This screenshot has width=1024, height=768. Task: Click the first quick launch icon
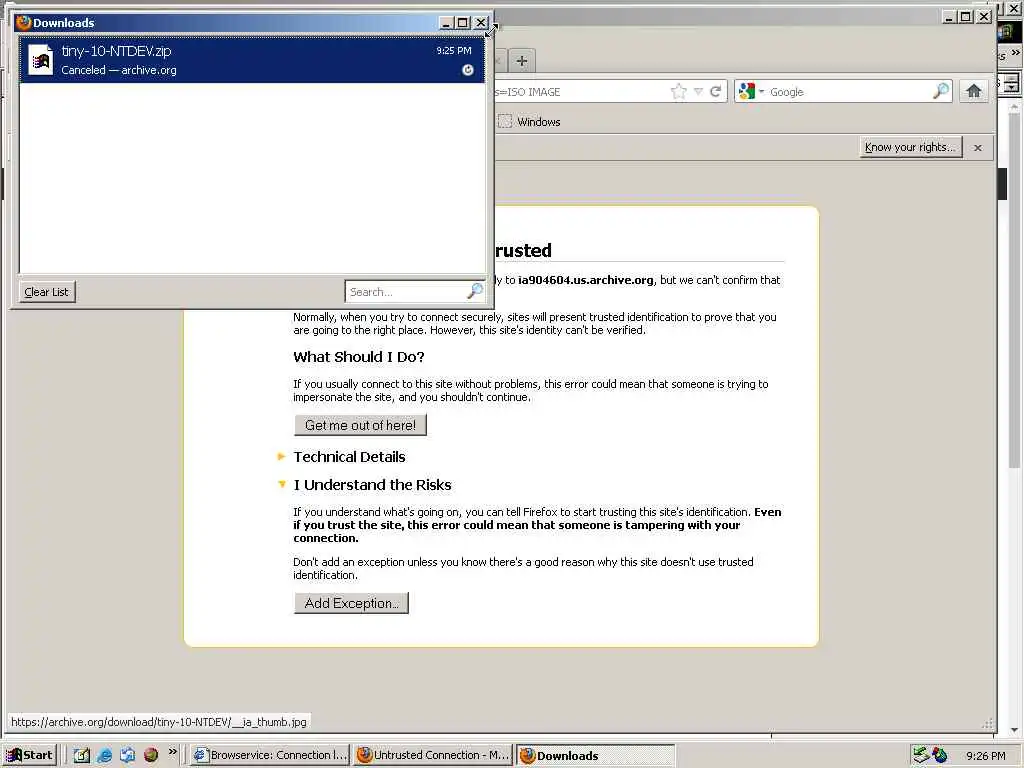[x=81, y=755]
